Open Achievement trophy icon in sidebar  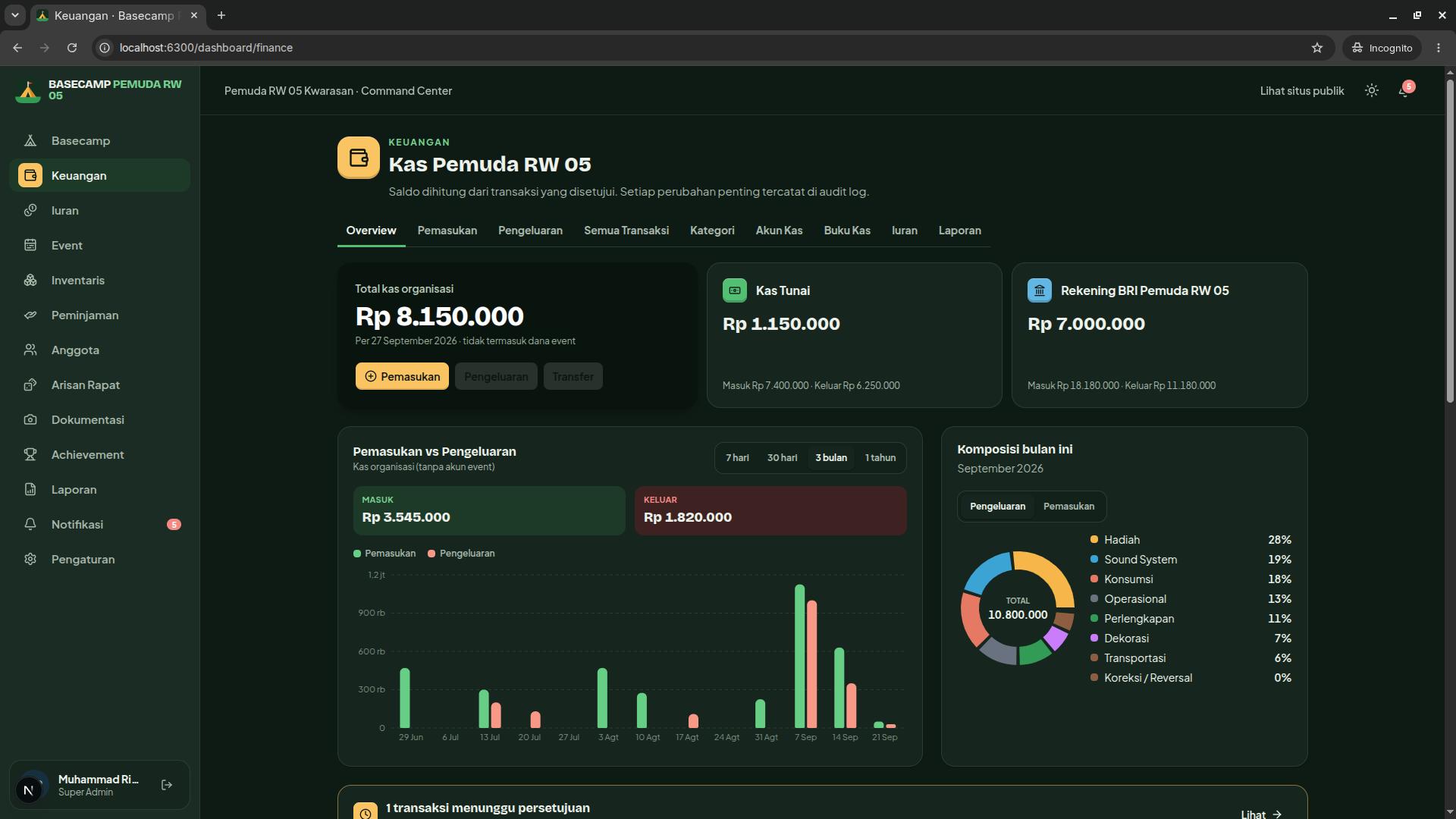pyautogui.click(x=30, y=455)
